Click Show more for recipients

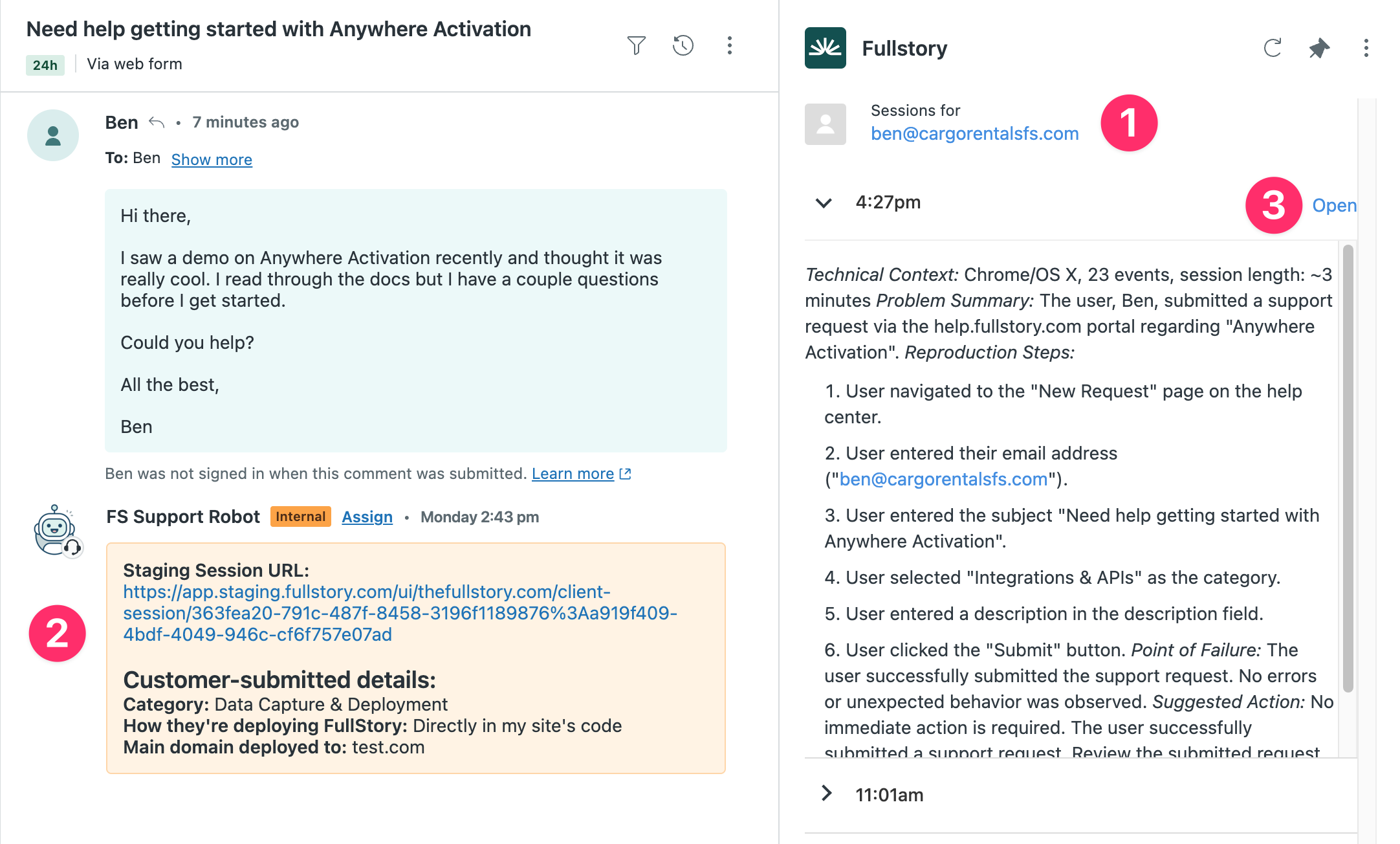pos(212,160)
